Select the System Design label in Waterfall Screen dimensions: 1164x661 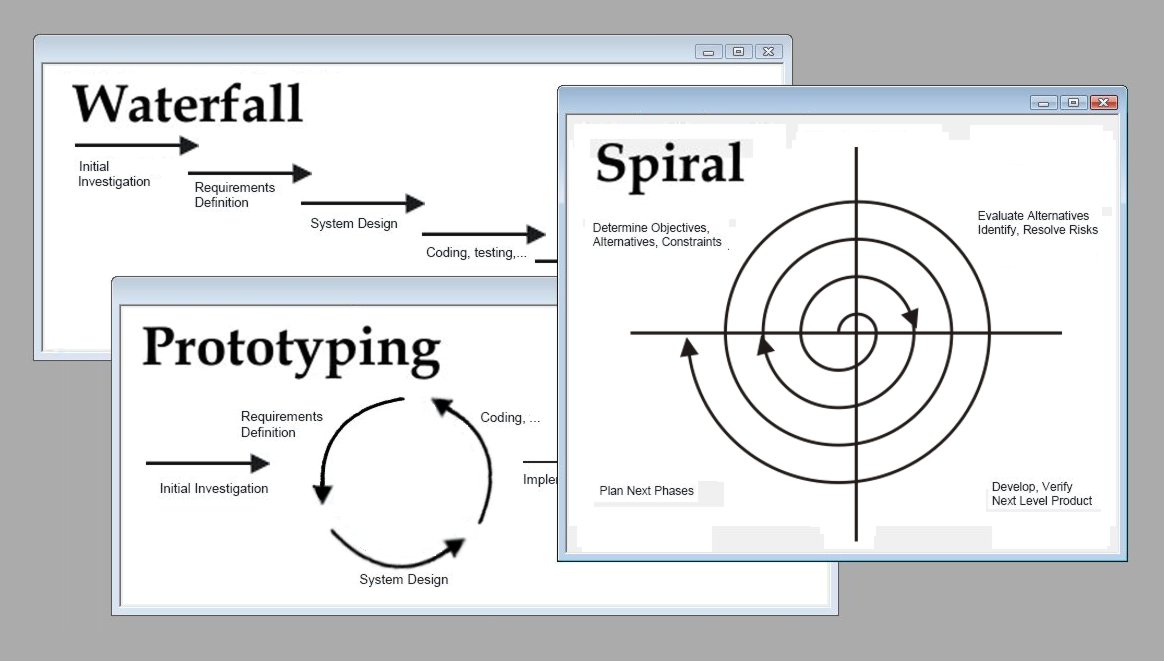[353, 223]
